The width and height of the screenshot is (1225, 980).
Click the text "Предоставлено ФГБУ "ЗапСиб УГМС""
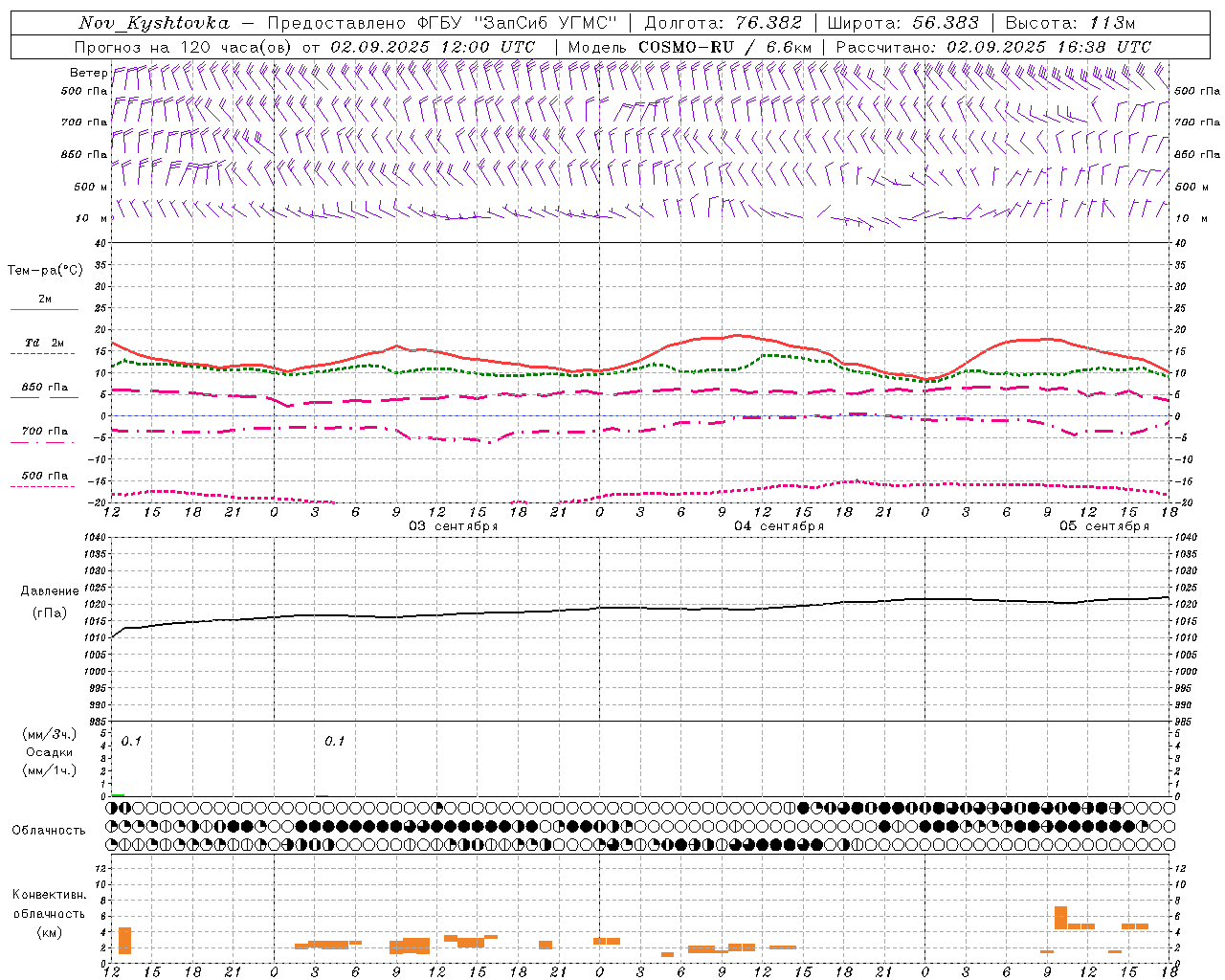click(x=442, y=23)
